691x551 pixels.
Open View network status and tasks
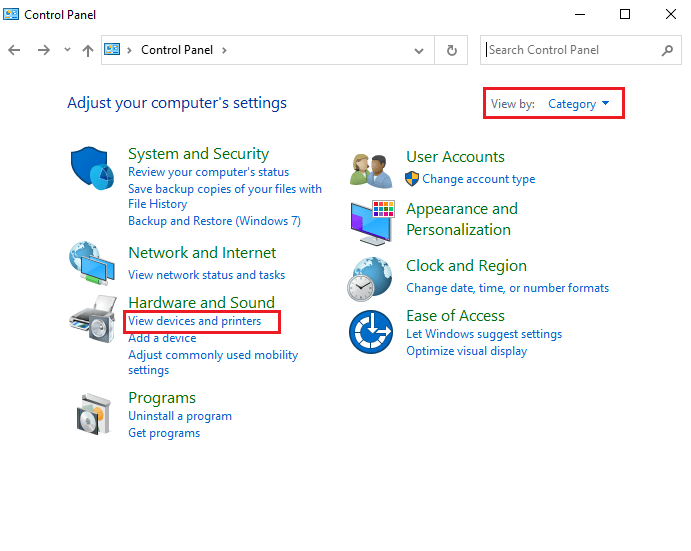click(206, 275)
